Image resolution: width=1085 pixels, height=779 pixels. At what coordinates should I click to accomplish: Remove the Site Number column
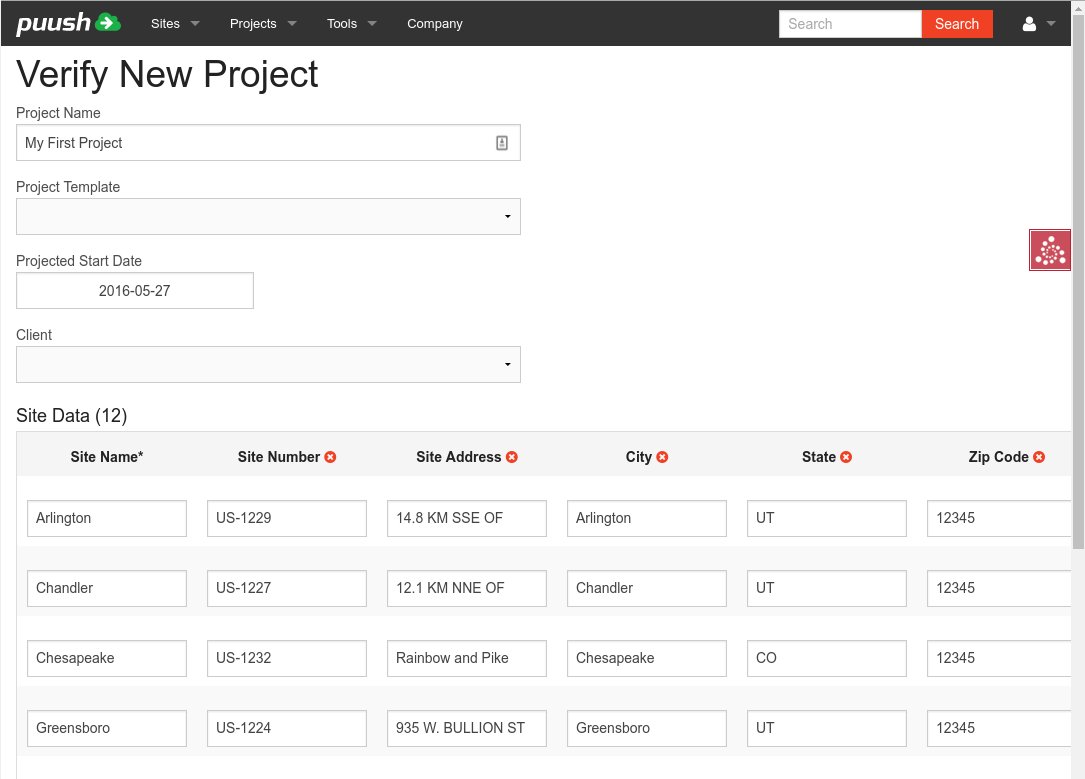click(331, 457)
